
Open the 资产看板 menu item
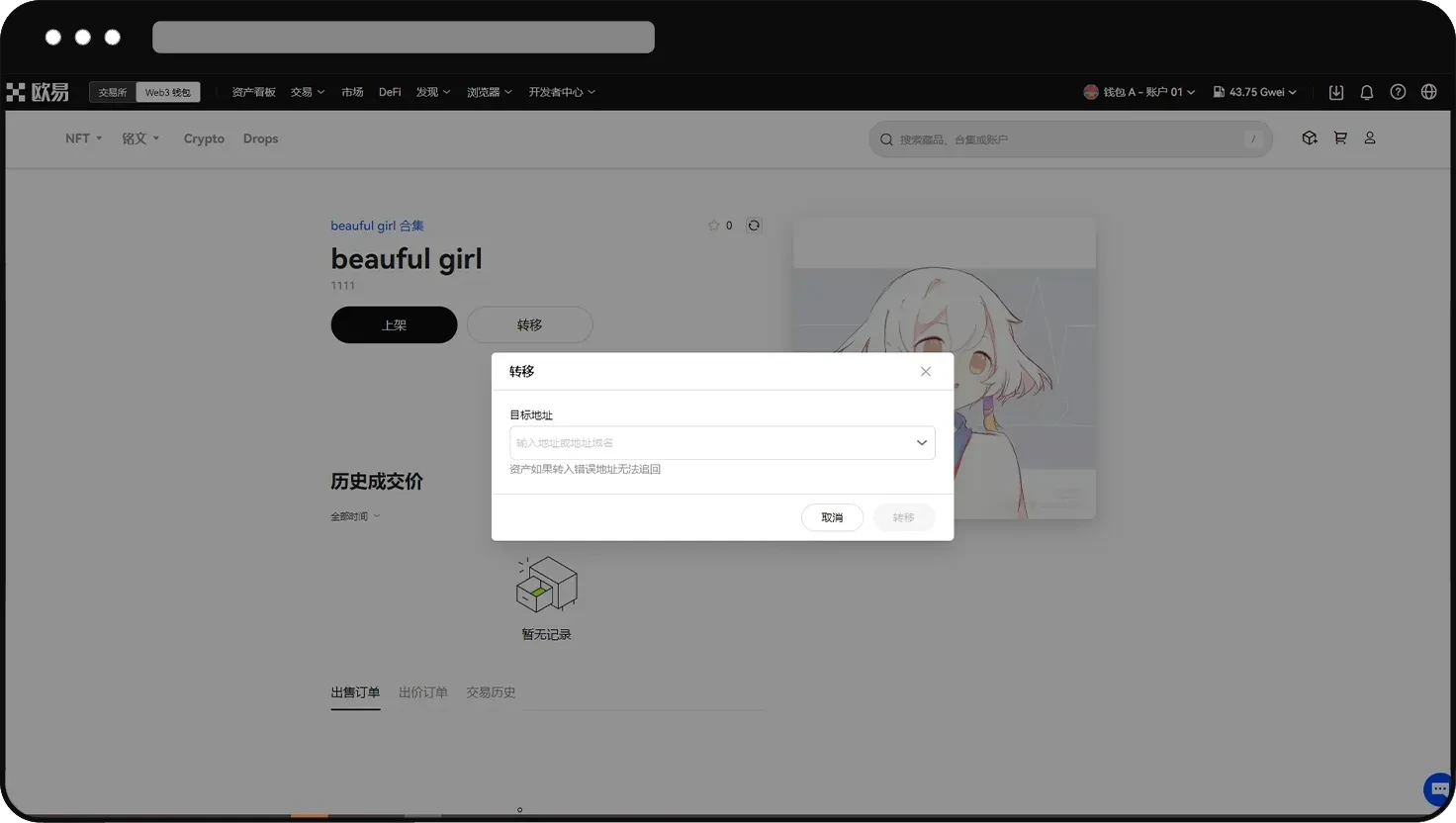(x=253, y=92)
